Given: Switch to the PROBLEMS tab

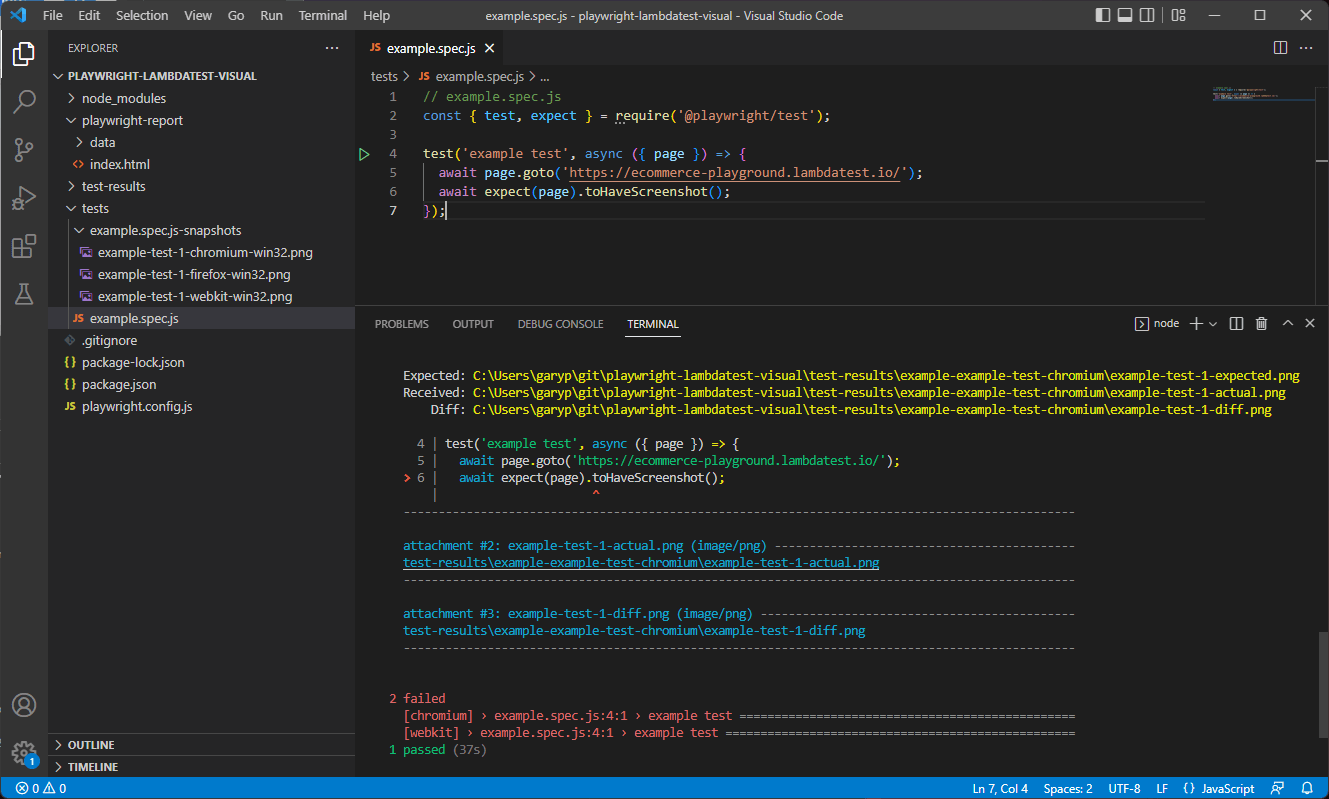Looking at the screenshot, I should point(401,324).
